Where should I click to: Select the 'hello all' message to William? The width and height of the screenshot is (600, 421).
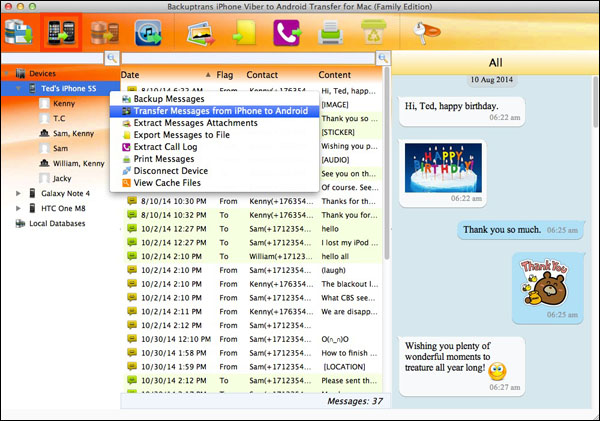pyautogui.click(x=253, y=256)
